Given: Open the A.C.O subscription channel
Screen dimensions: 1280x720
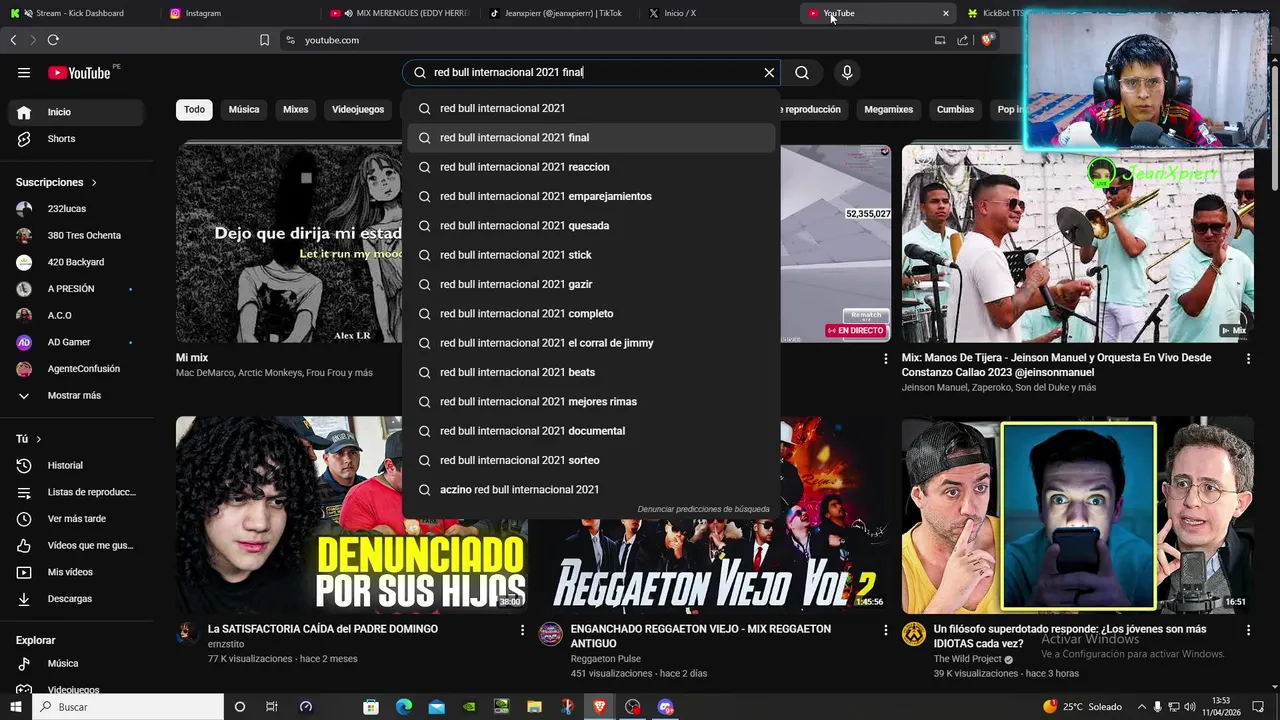Looking at the screenshot, I should point(76,315).
